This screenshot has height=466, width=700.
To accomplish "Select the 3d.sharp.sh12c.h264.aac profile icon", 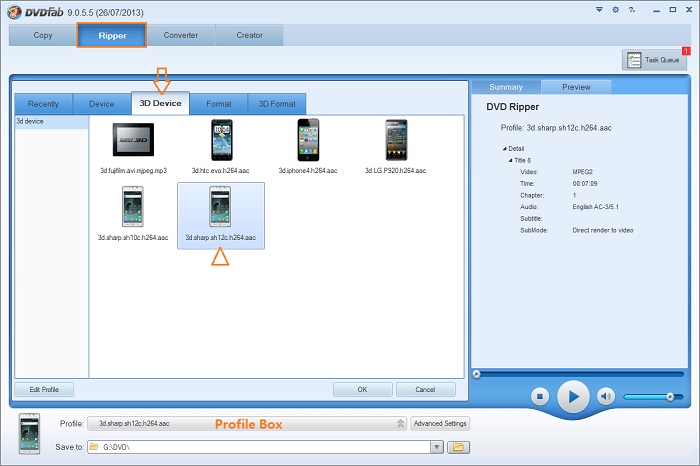I will tap(221, 206).
